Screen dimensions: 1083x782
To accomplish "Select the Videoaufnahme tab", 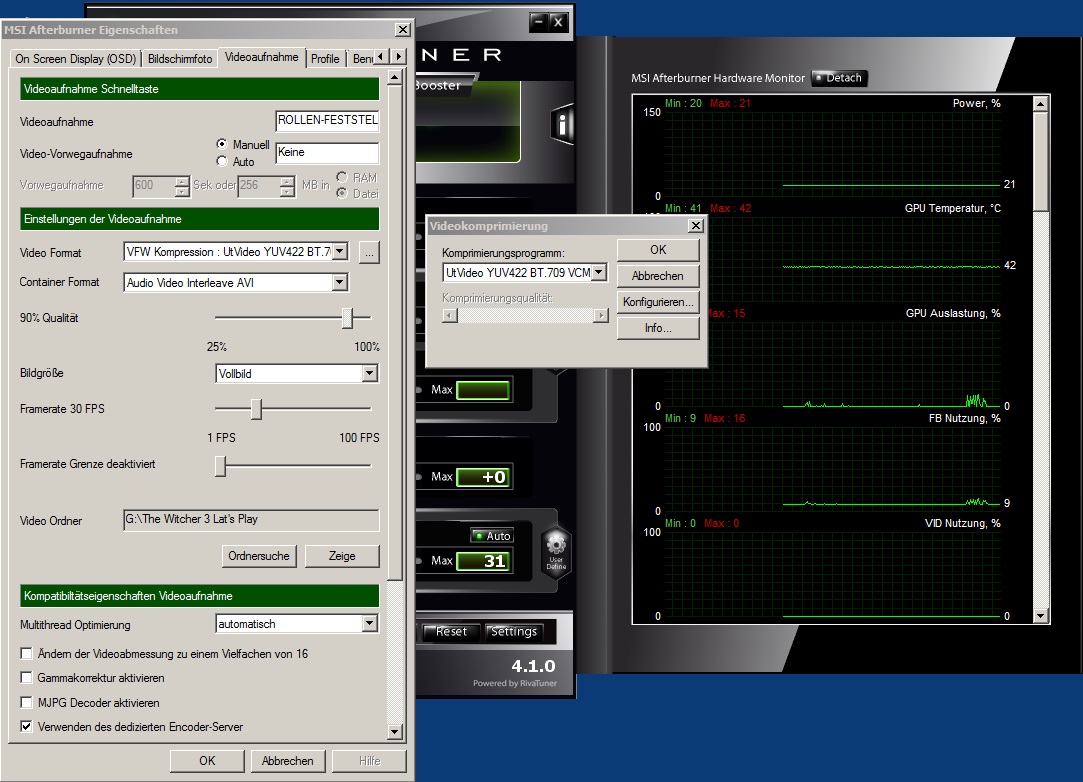I will pyautogui.click(x=262, y=57).
